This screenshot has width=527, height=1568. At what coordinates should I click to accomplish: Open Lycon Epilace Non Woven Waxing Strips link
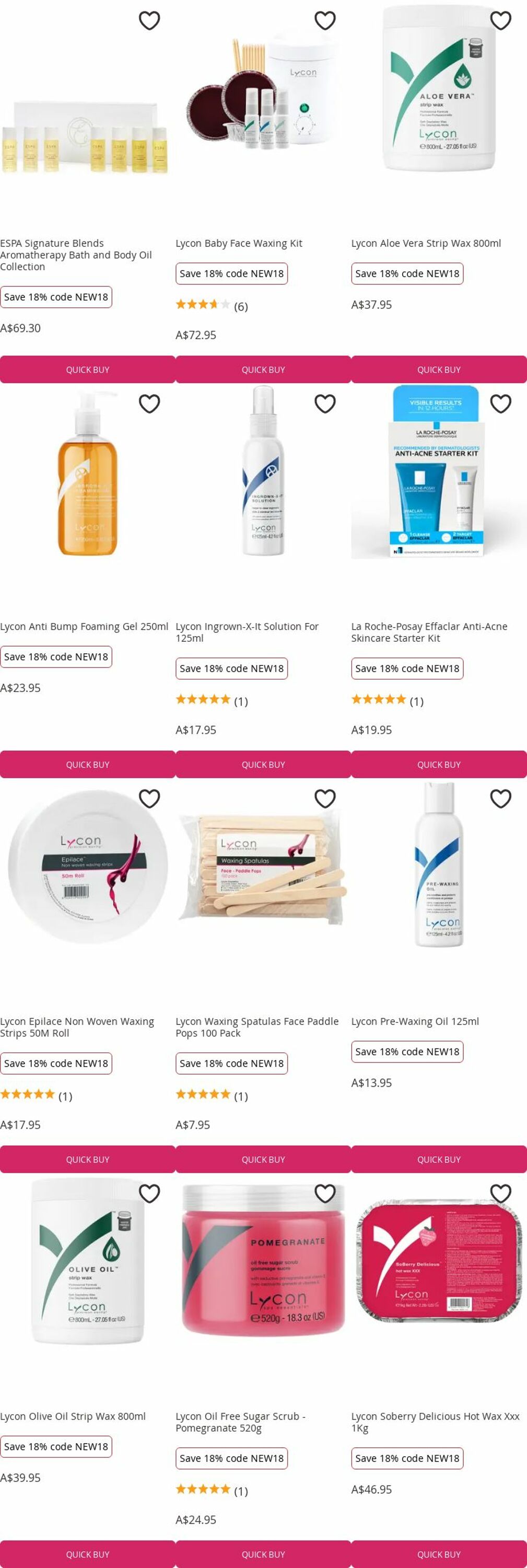(77, 1028)
